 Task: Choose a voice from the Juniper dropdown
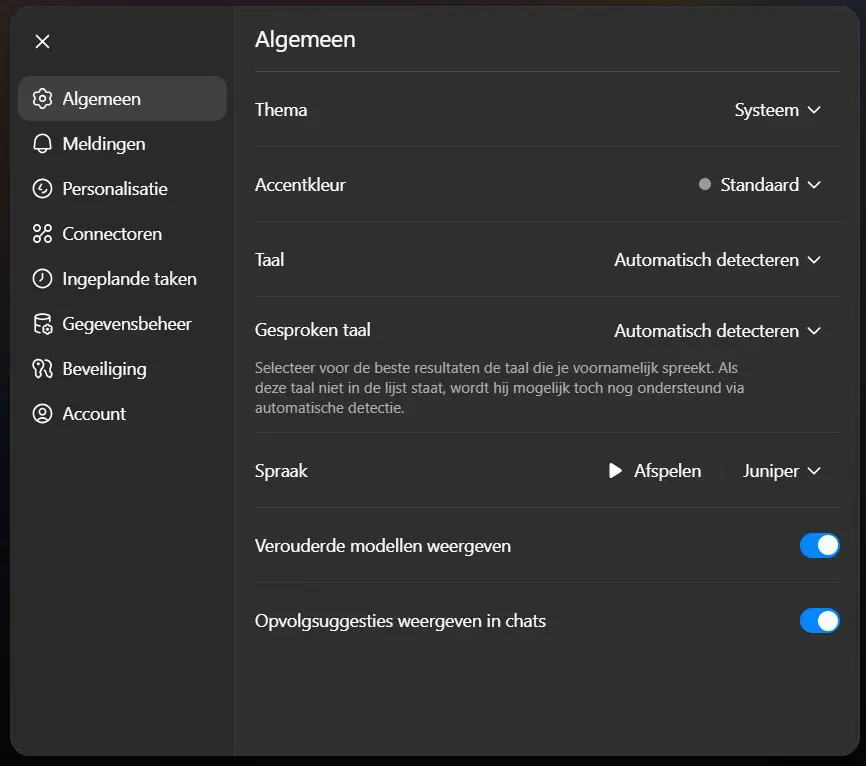tap(781, 471)
